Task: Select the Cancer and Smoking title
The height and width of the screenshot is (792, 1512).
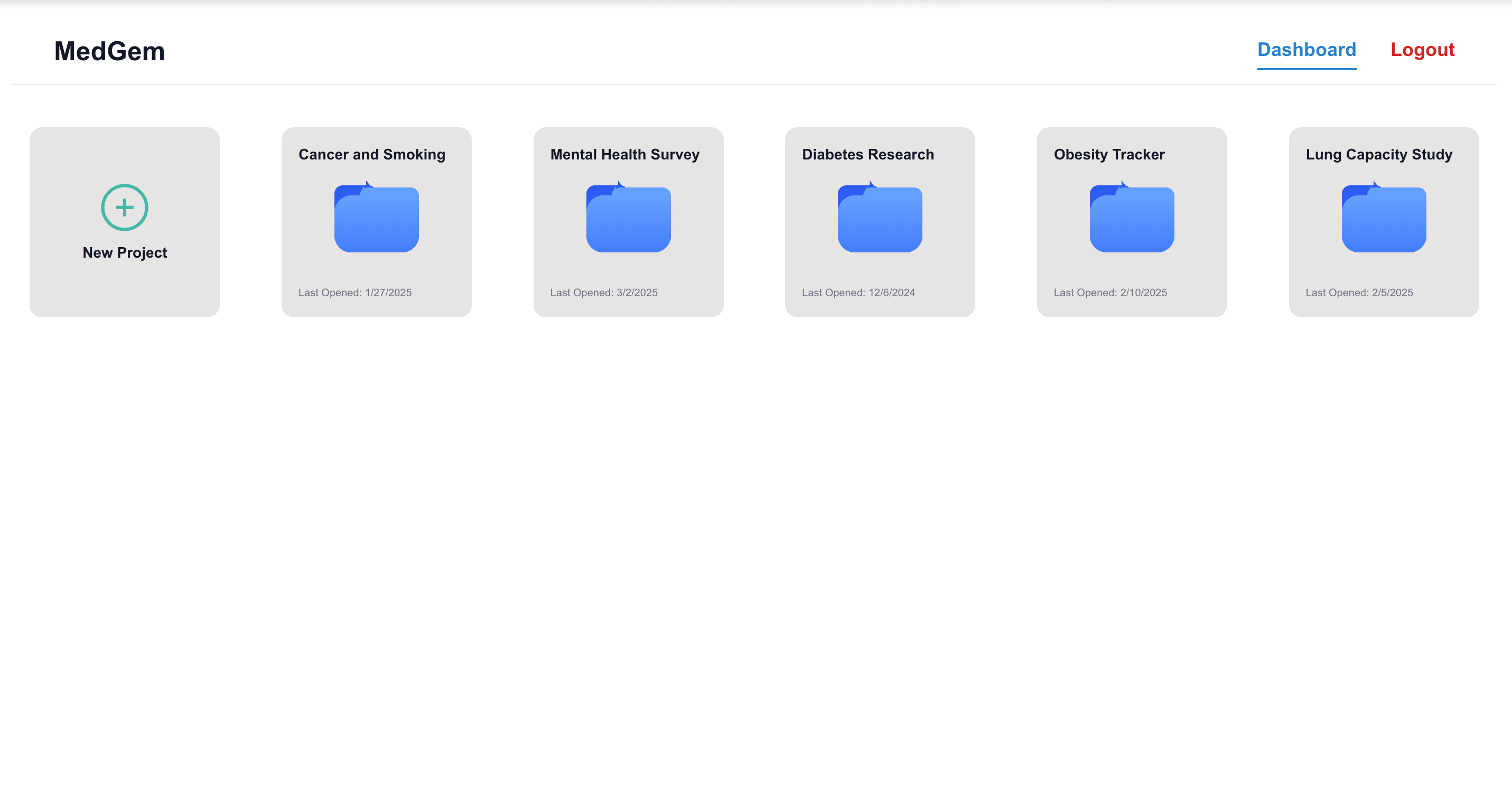Action: [371, 154]
